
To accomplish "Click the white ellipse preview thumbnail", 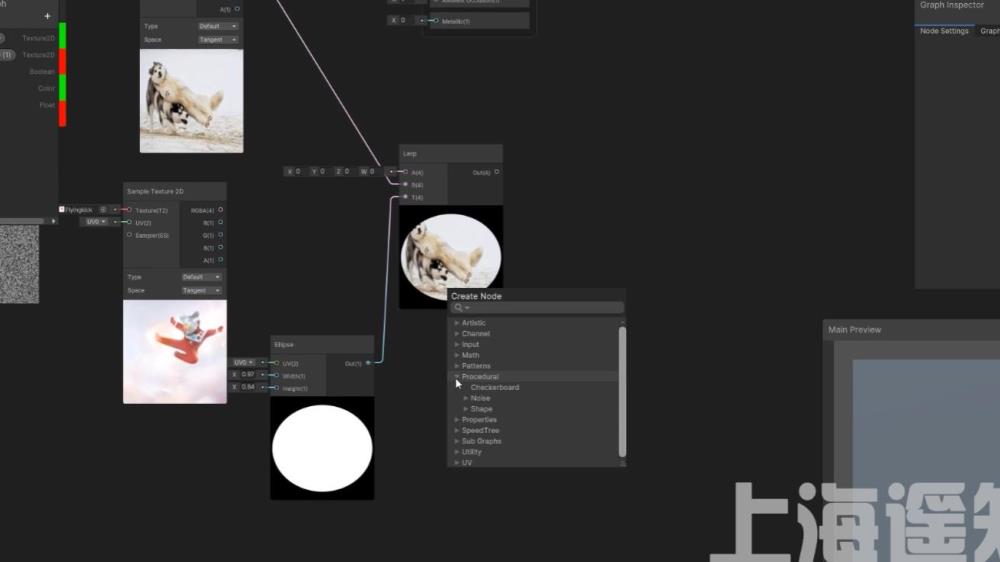I will pos(322,448).
